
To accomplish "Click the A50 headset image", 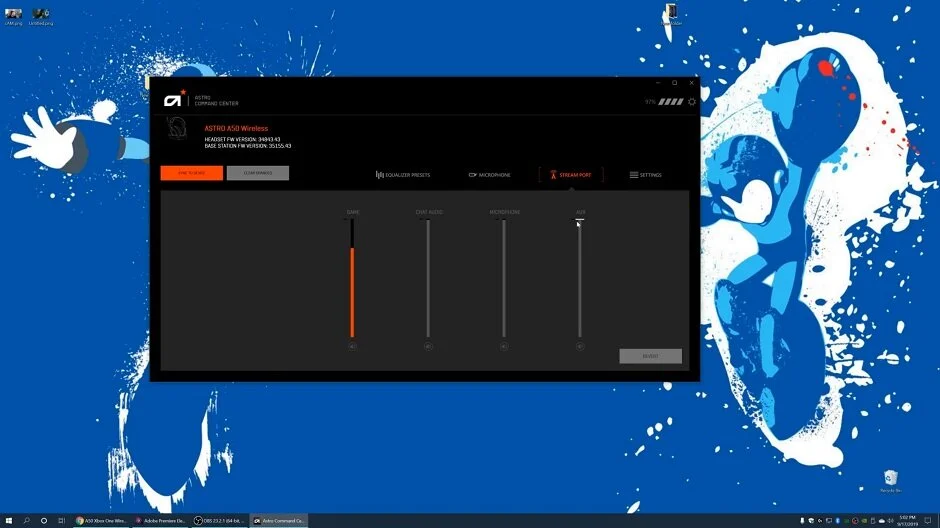I will pos(176,129).
